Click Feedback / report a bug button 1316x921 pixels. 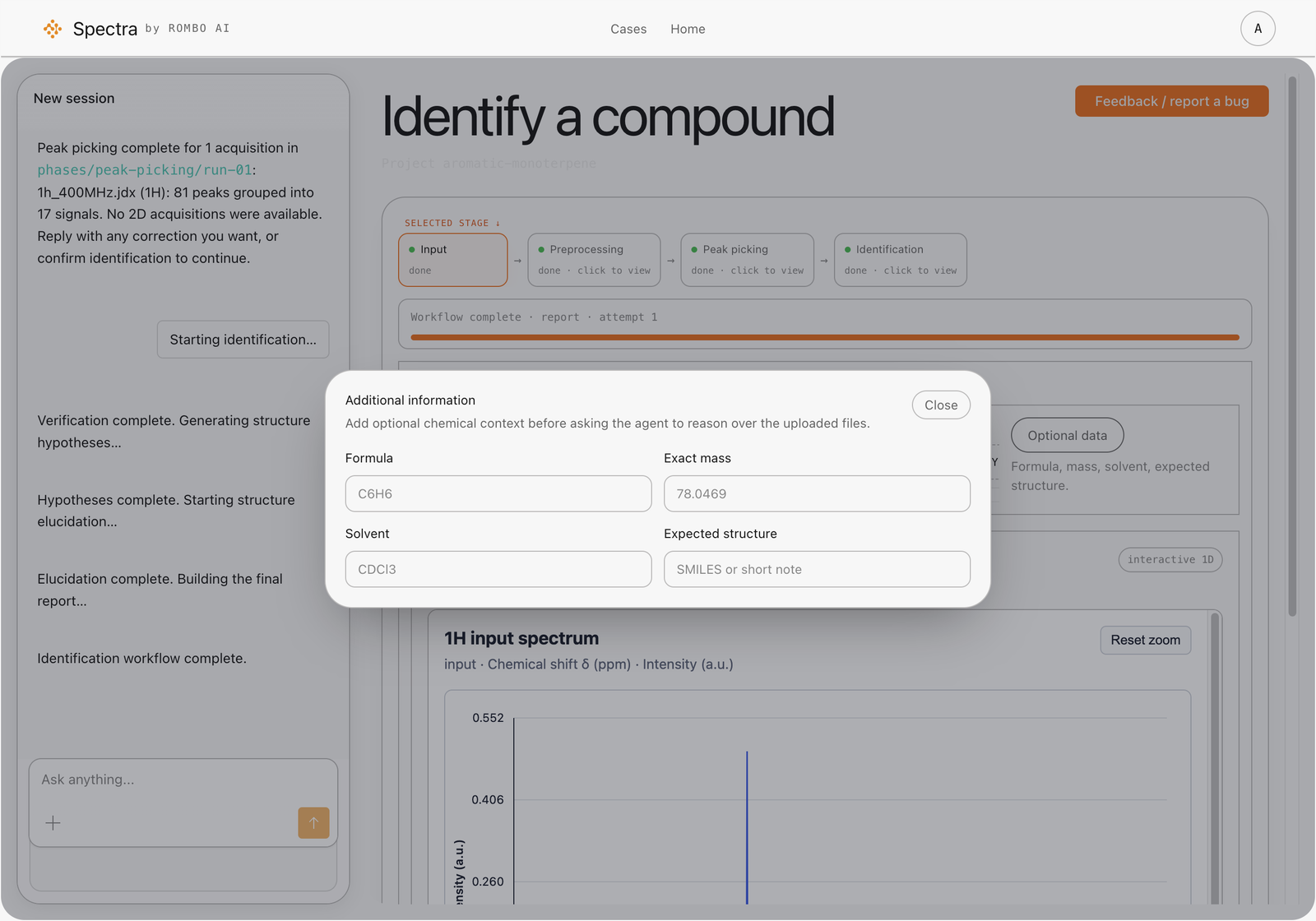point(1171,101)
